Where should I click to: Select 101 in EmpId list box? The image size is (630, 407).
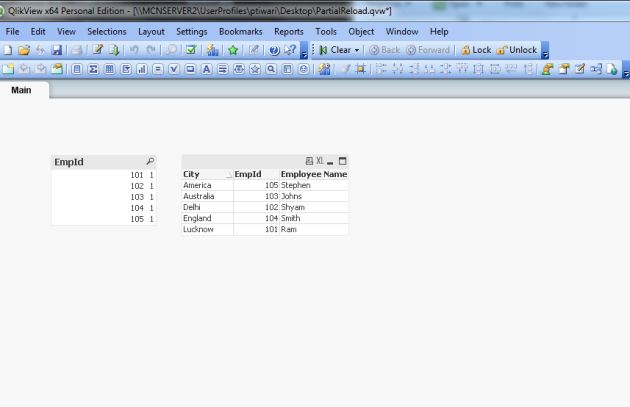tap(103, 175)
